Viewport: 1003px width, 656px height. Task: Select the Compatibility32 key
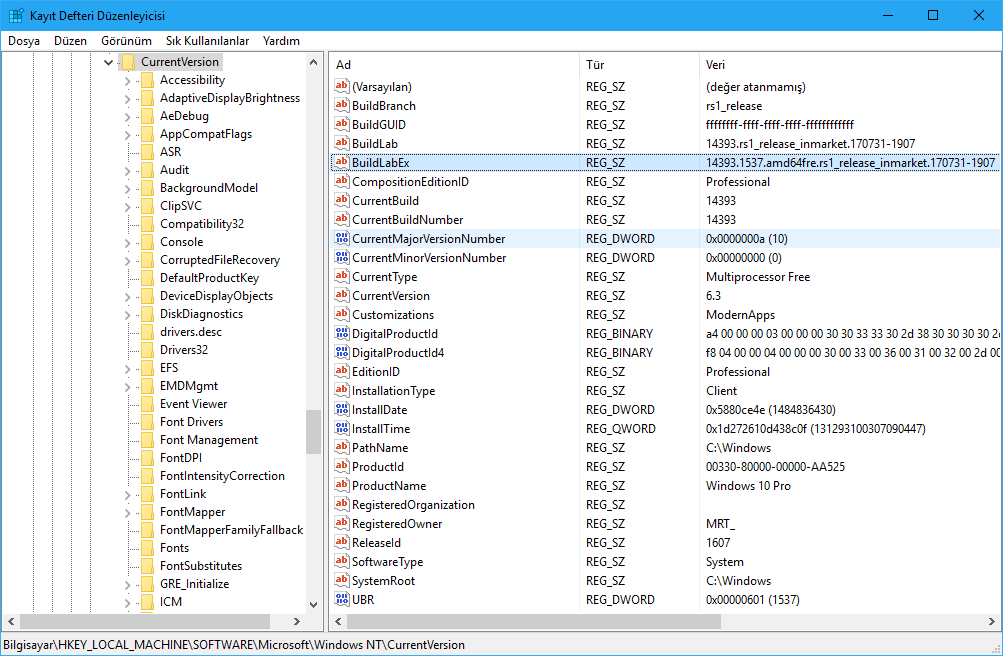pyautogui.click(x=202, y=224)
